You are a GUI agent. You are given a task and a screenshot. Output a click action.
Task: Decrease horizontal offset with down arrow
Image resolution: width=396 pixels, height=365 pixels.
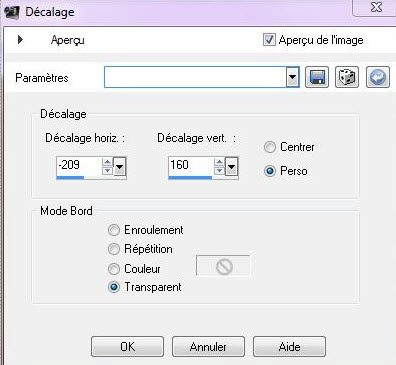pos(107,171)
